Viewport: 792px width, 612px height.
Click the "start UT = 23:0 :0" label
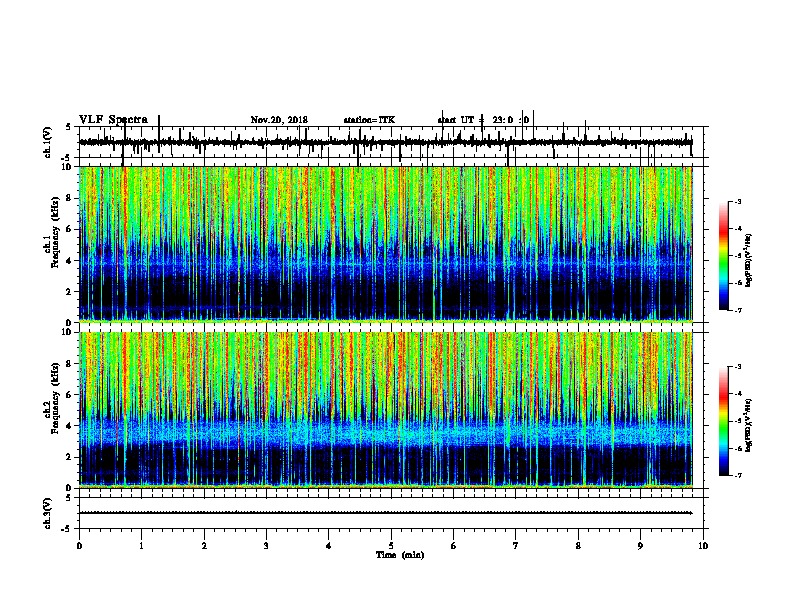coord(483,120)
